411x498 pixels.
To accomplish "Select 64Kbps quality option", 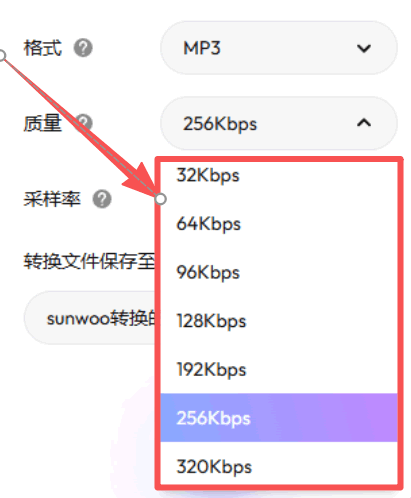I will tap(279, 224).
